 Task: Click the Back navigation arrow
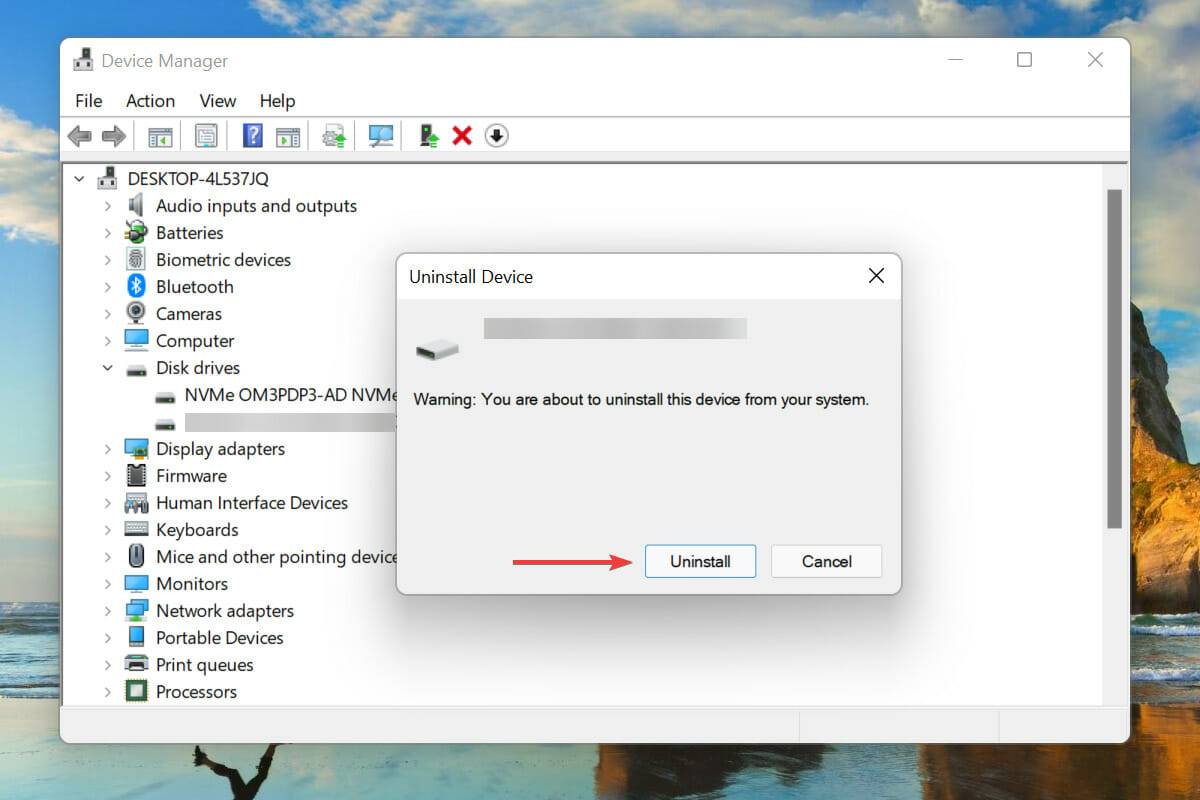click(80, 135)
